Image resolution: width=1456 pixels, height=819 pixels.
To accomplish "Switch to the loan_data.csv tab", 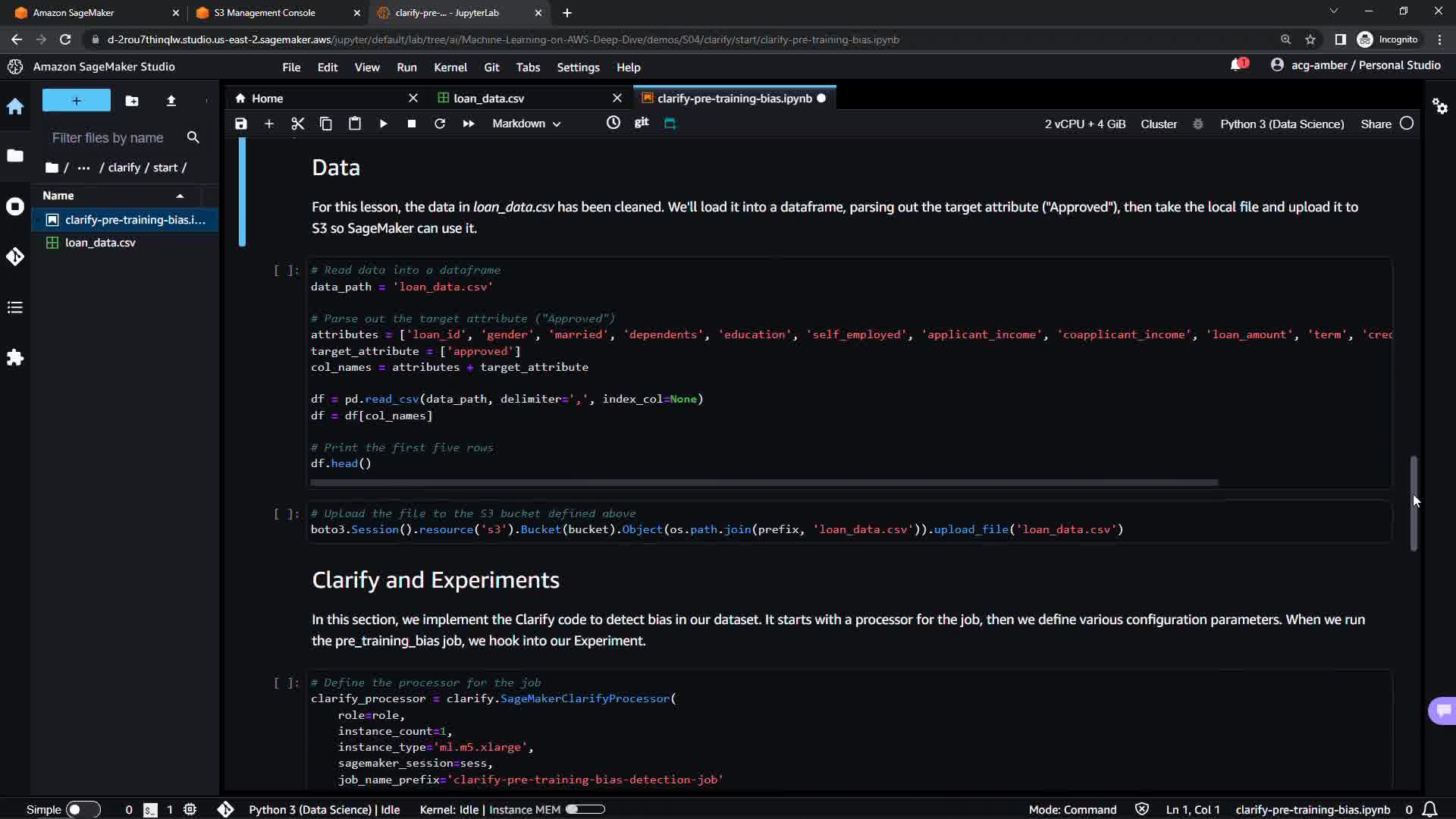I will coord(488,99).
